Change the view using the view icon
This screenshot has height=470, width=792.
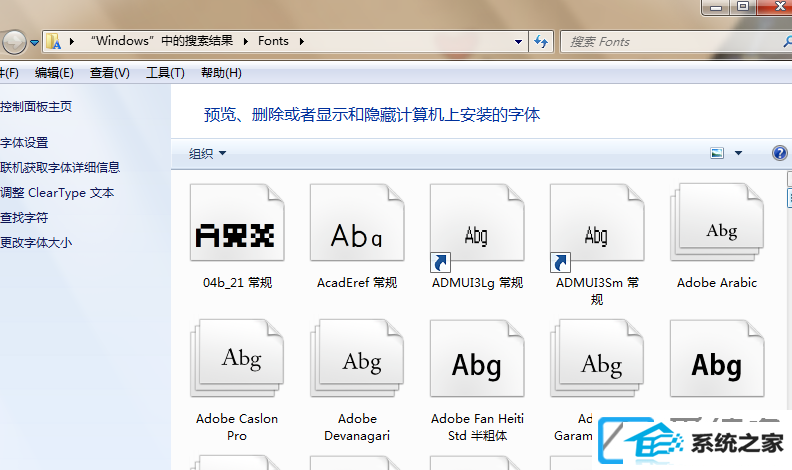[717, 153]
